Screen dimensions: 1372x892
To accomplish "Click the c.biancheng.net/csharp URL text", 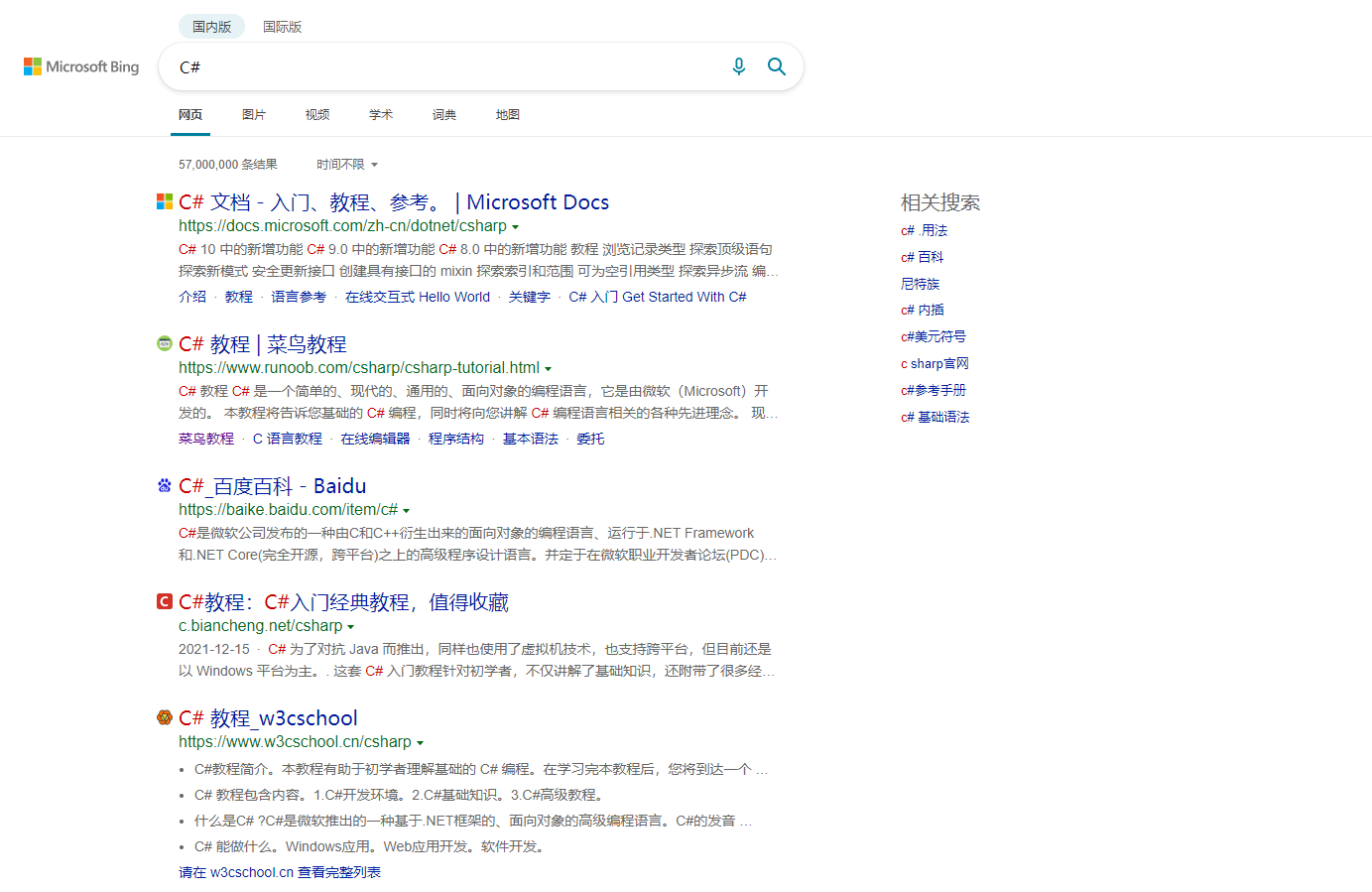I will coord(260,626).
